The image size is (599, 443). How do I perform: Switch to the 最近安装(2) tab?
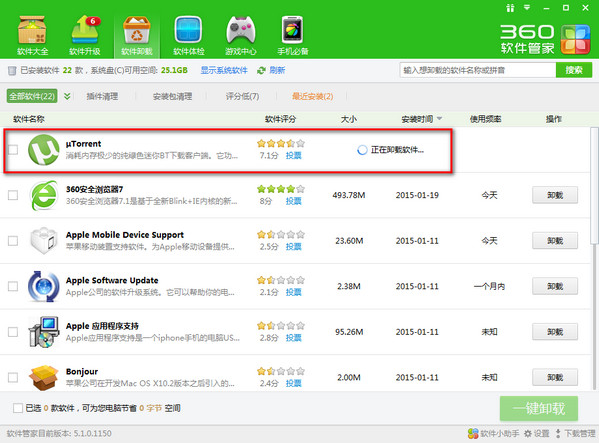[x=312, y=96]
